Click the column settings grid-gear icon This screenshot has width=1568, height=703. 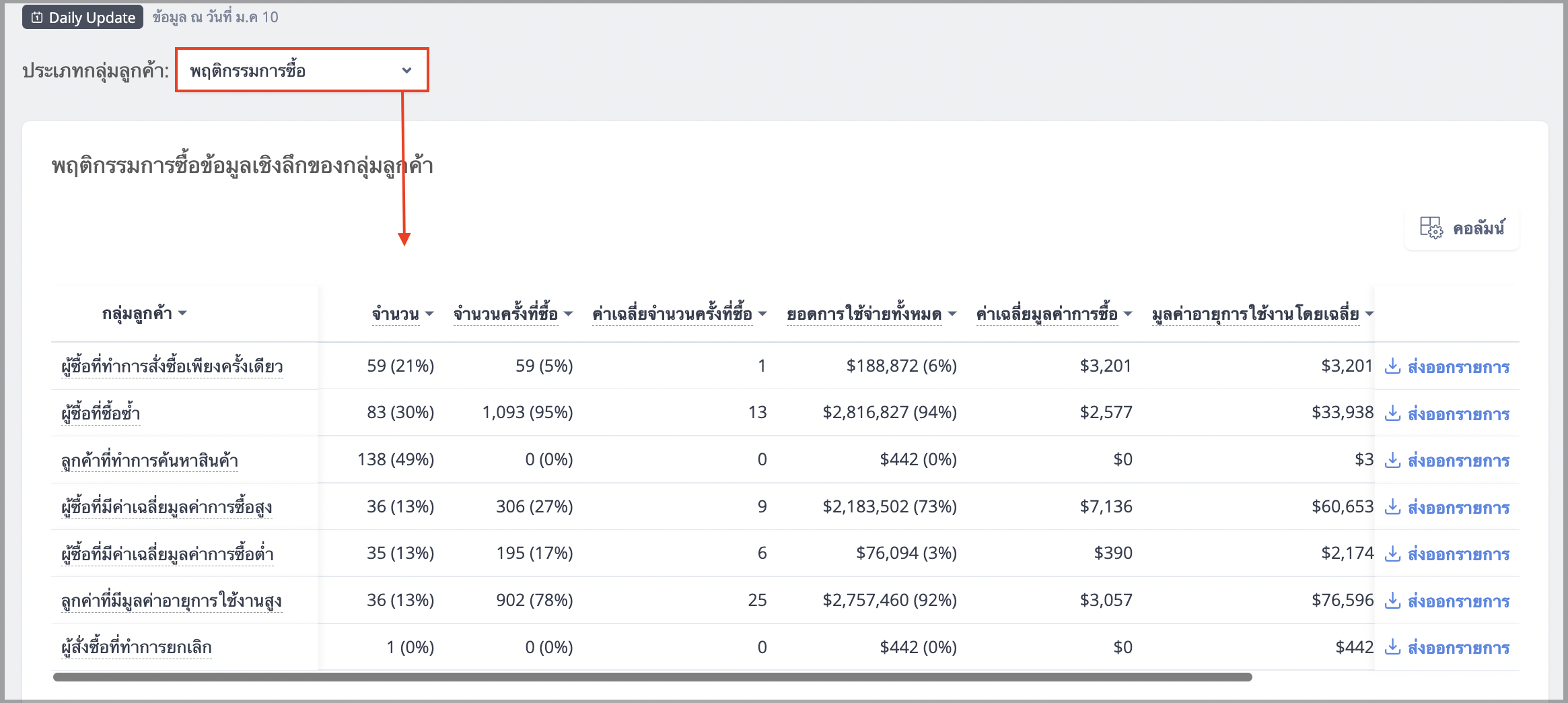point(1431,228)
